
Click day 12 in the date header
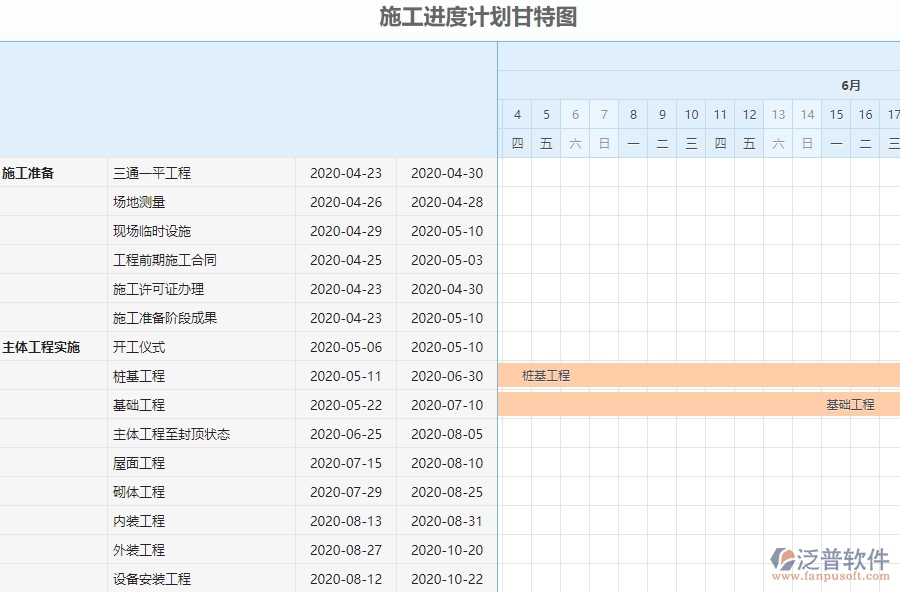[x=749, y=114]
